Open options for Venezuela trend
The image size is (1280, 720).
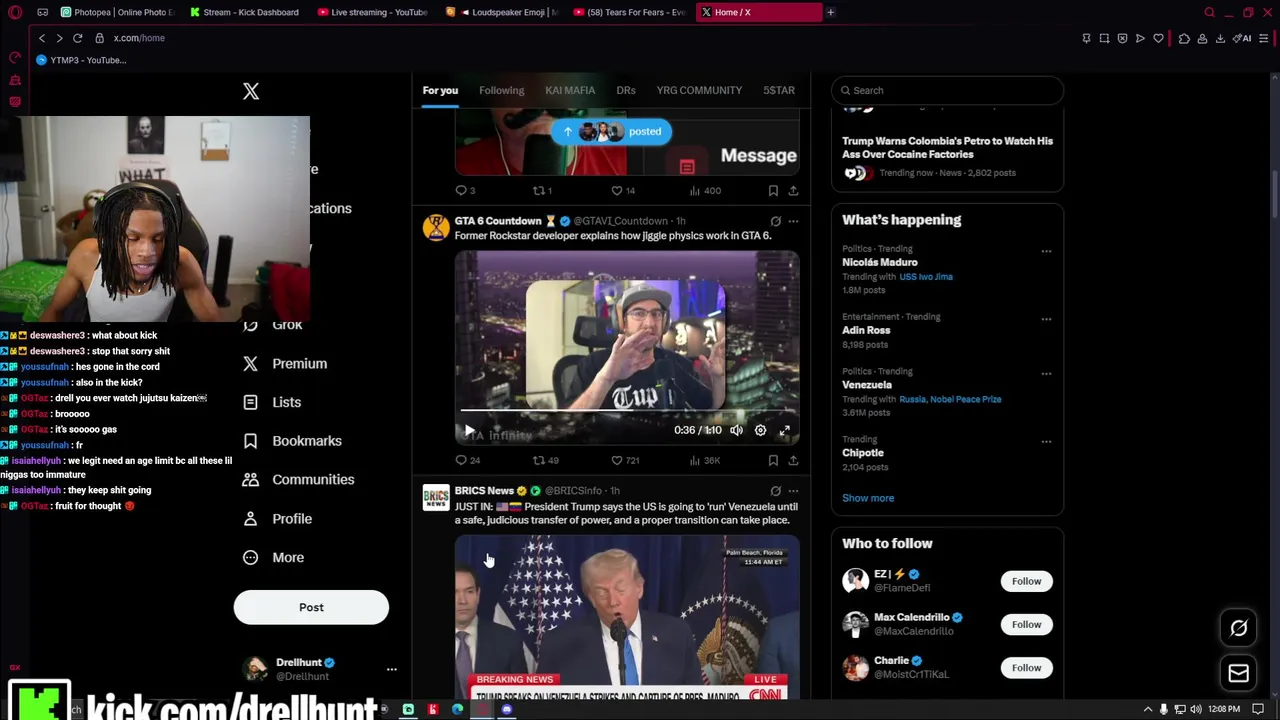1046,374
